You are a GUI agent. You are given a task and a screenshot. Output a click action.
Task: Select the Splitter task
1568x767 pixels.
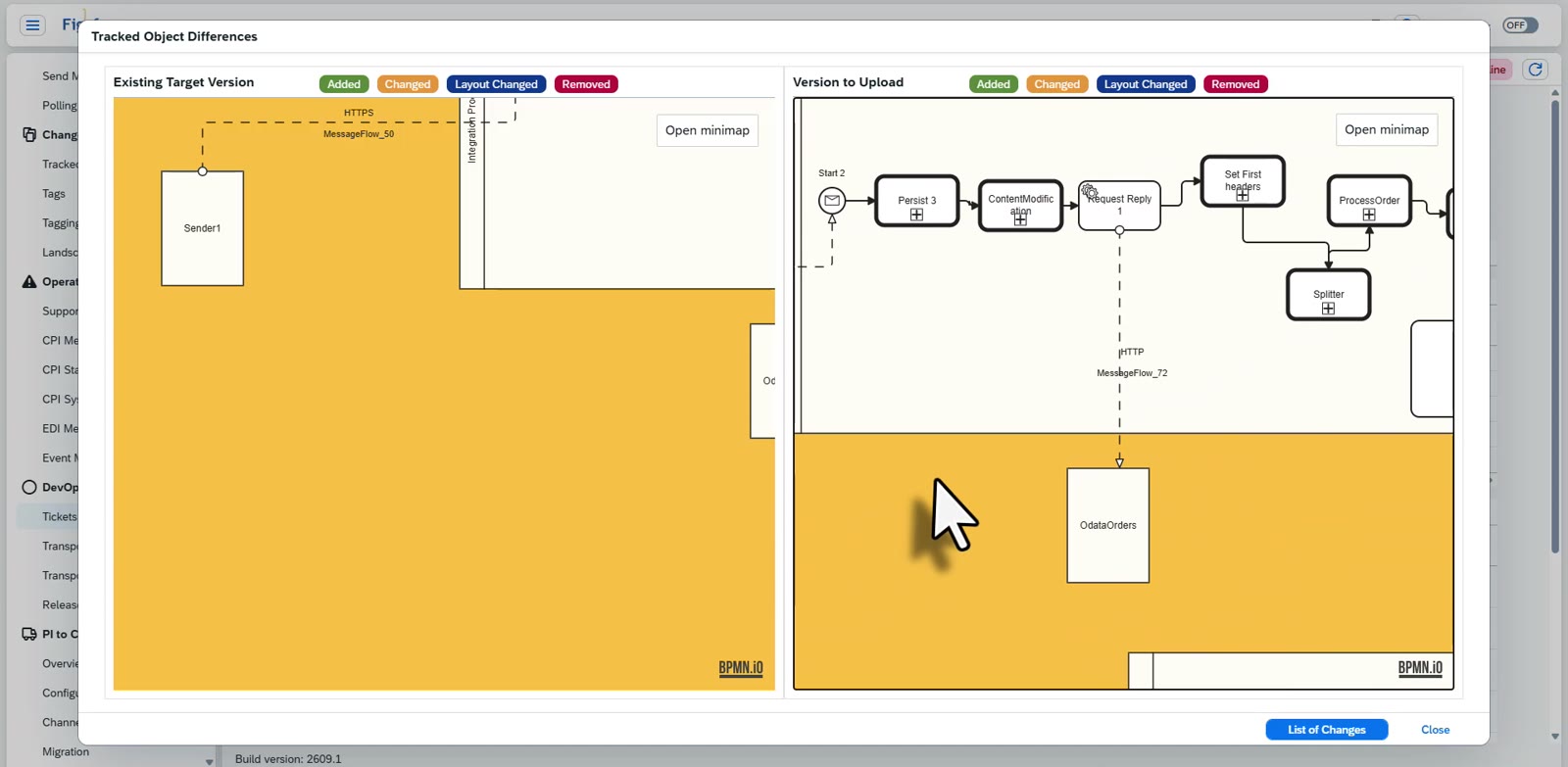click(x=1329, y=295)
